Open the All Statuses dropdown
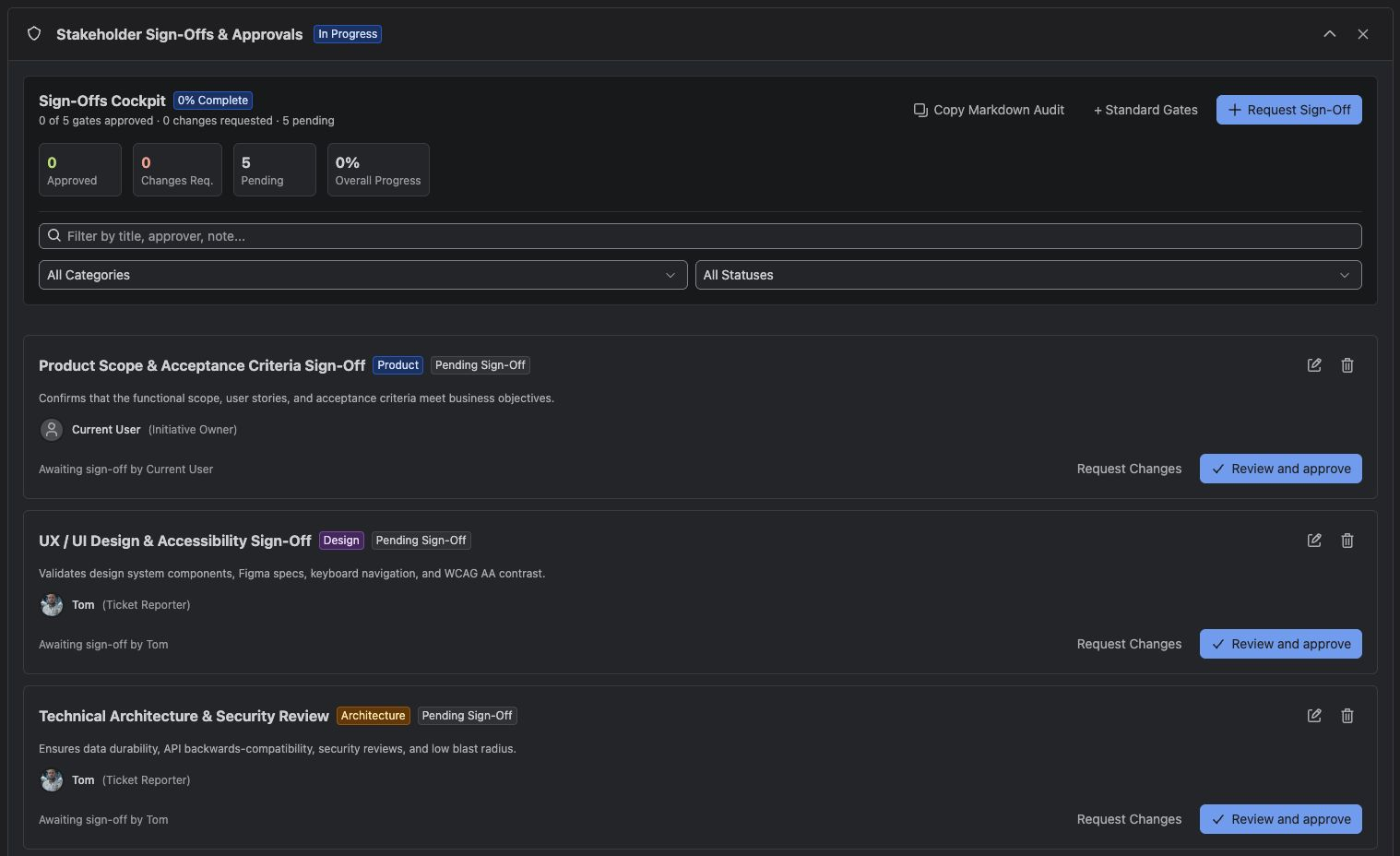1400x856 pixels. tap(1028, 275)
